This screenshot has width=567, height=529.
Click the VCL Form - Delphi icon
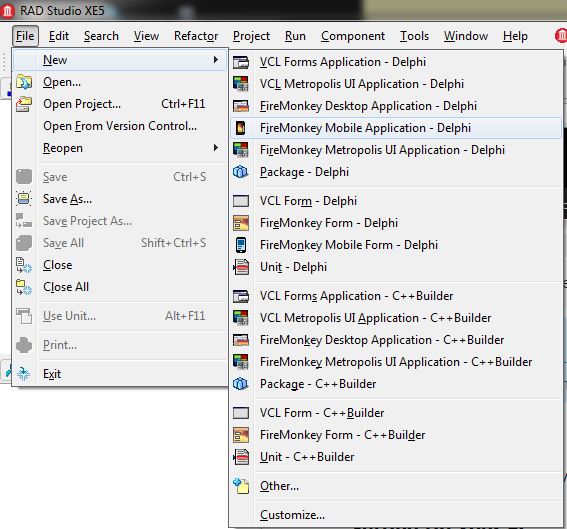click(241, 201)
